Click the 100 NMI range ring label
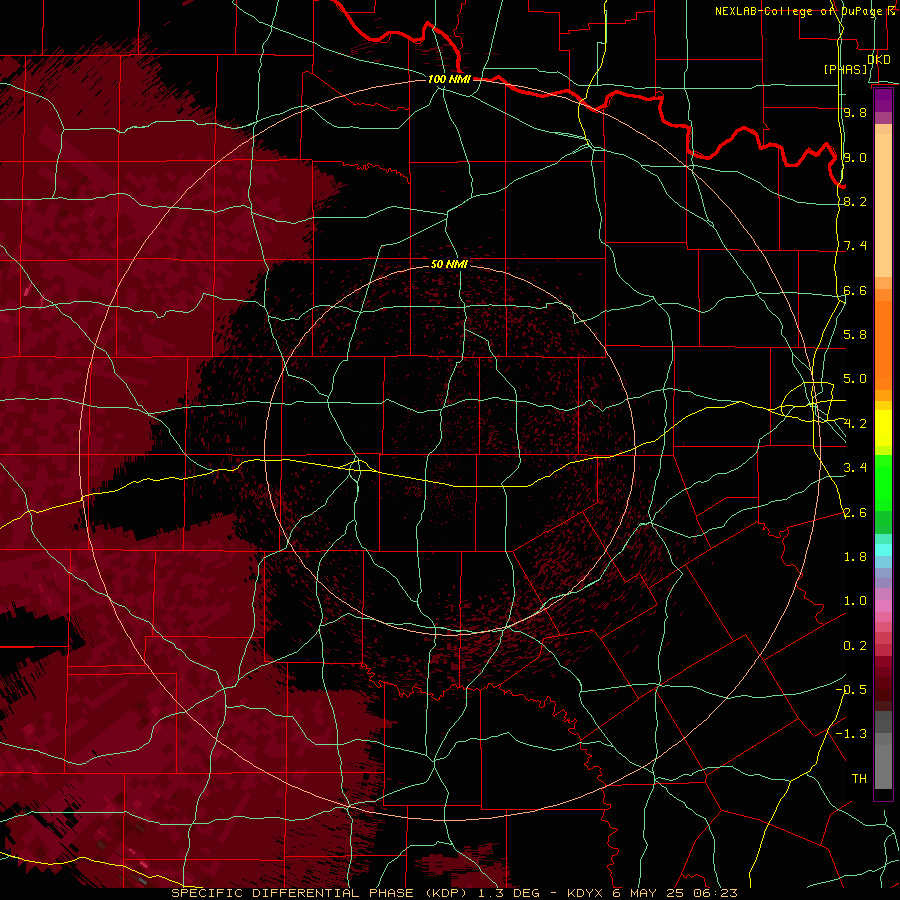This screenshot has width=900, height=900. pos(449,79)
